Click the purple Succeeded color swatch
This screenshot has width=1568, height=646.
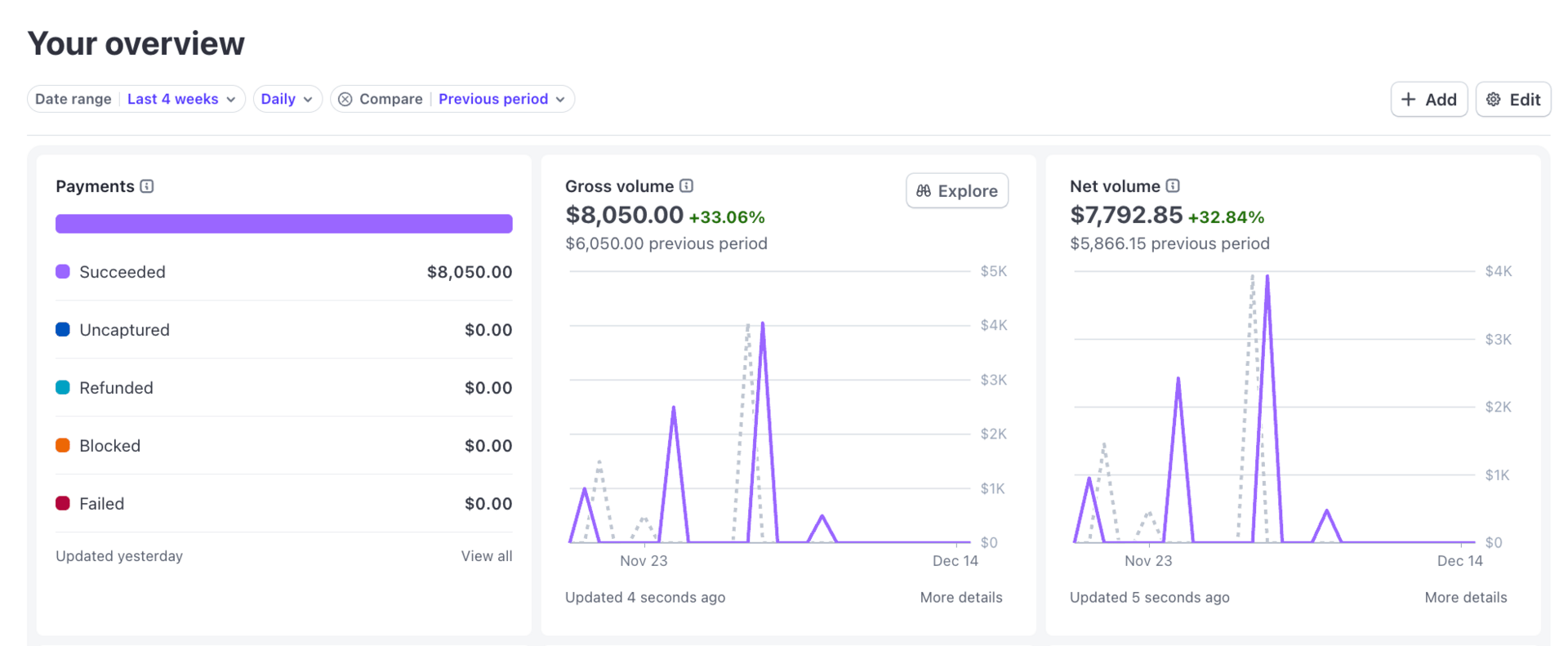coord(63,272)
